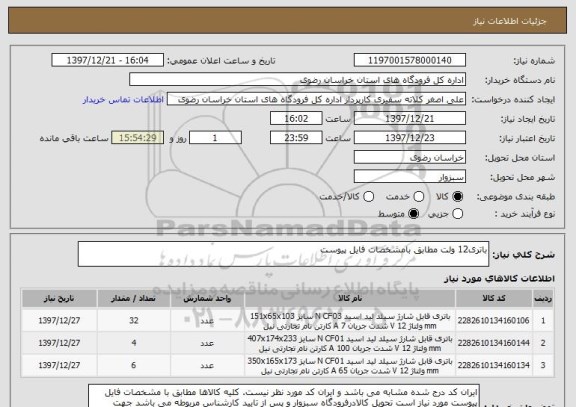Image resolution: width=576 pixels, height=407 pixels.
Task: Click the public announcement date field 1397/12/21 - 16:04
Action: (x=108, y=60)
